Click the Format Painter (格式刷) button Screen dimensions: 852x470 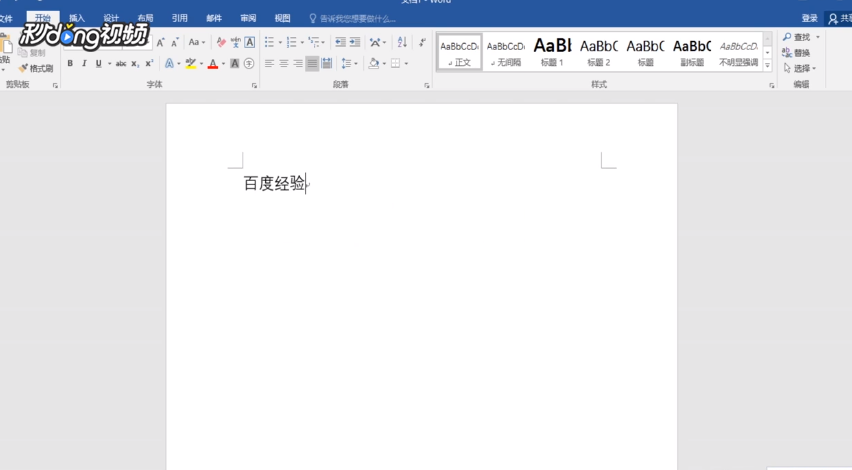point(36,68)
